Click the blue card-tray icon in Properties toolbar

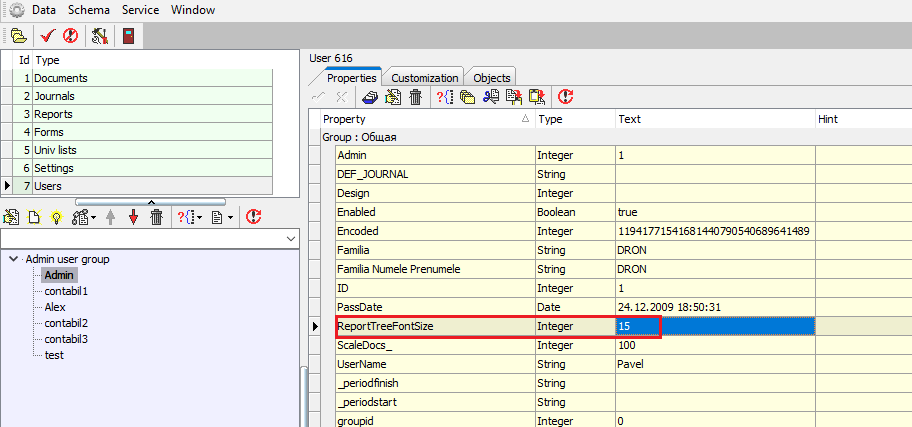point(369,97)
